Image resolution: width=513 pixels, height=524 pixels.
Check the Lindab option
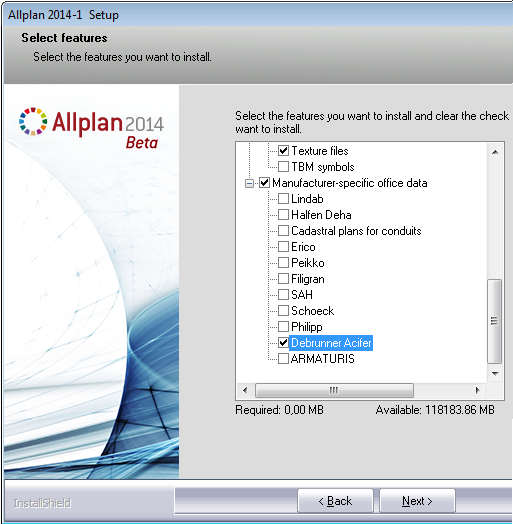coord(283,199)
